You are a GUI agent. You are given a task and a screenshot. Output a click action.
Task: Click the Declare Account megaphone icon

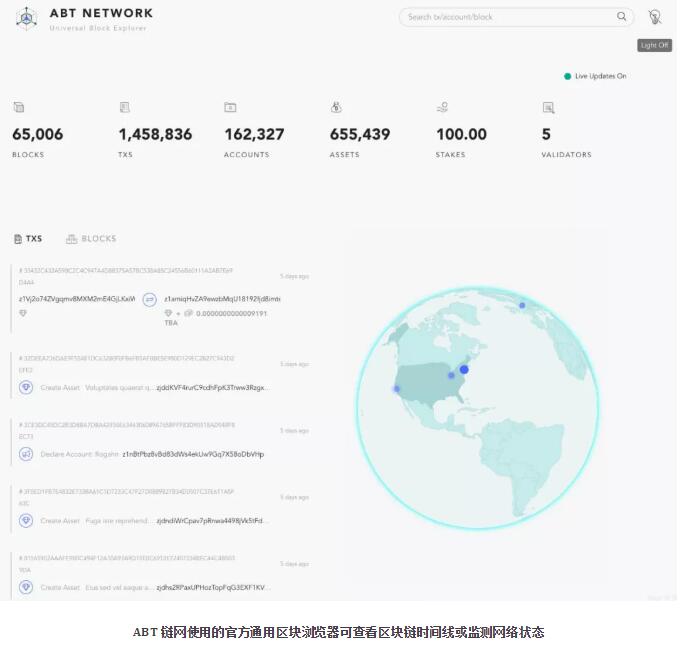point(26,454)
